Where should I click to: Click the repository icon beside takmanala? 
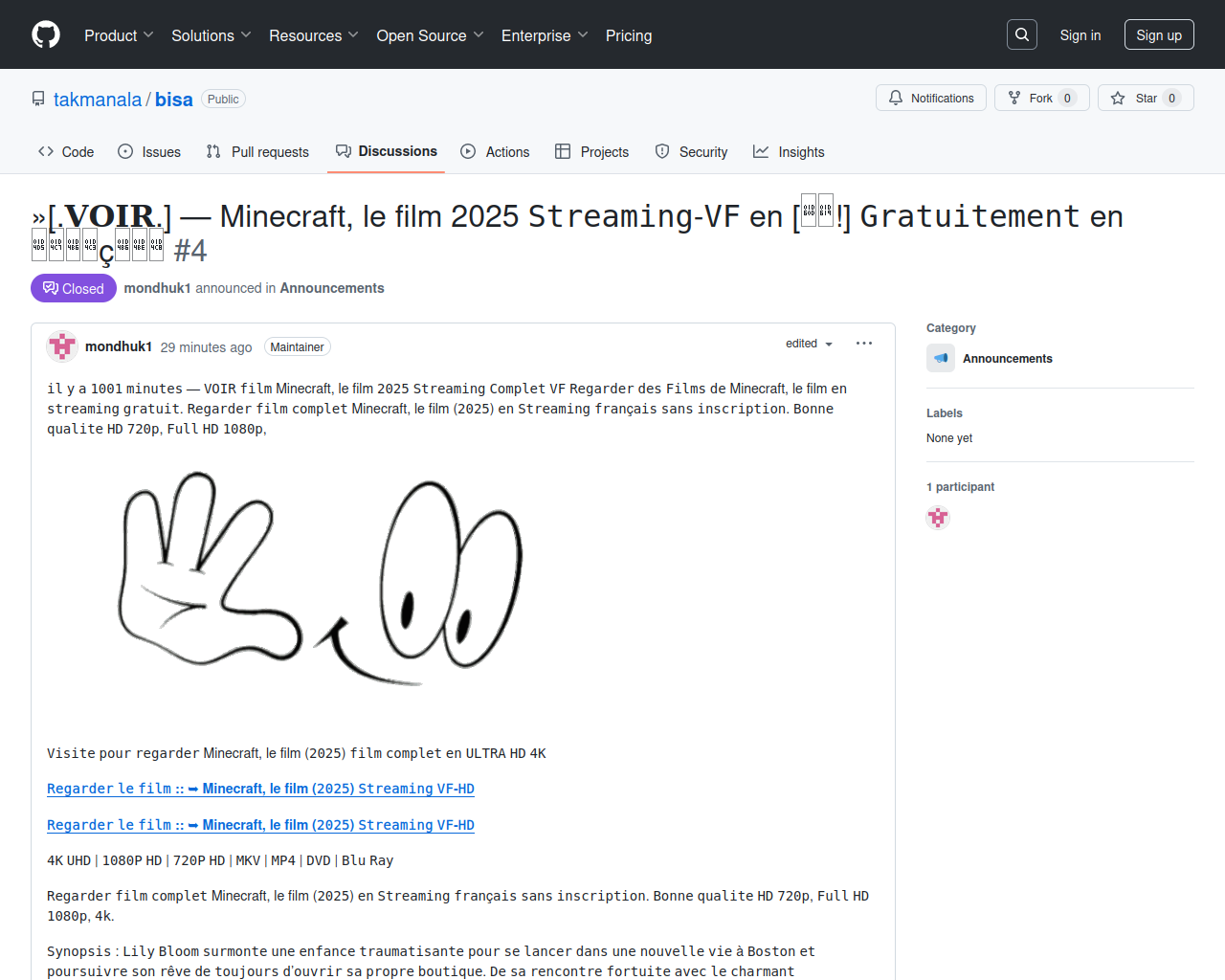38,99
